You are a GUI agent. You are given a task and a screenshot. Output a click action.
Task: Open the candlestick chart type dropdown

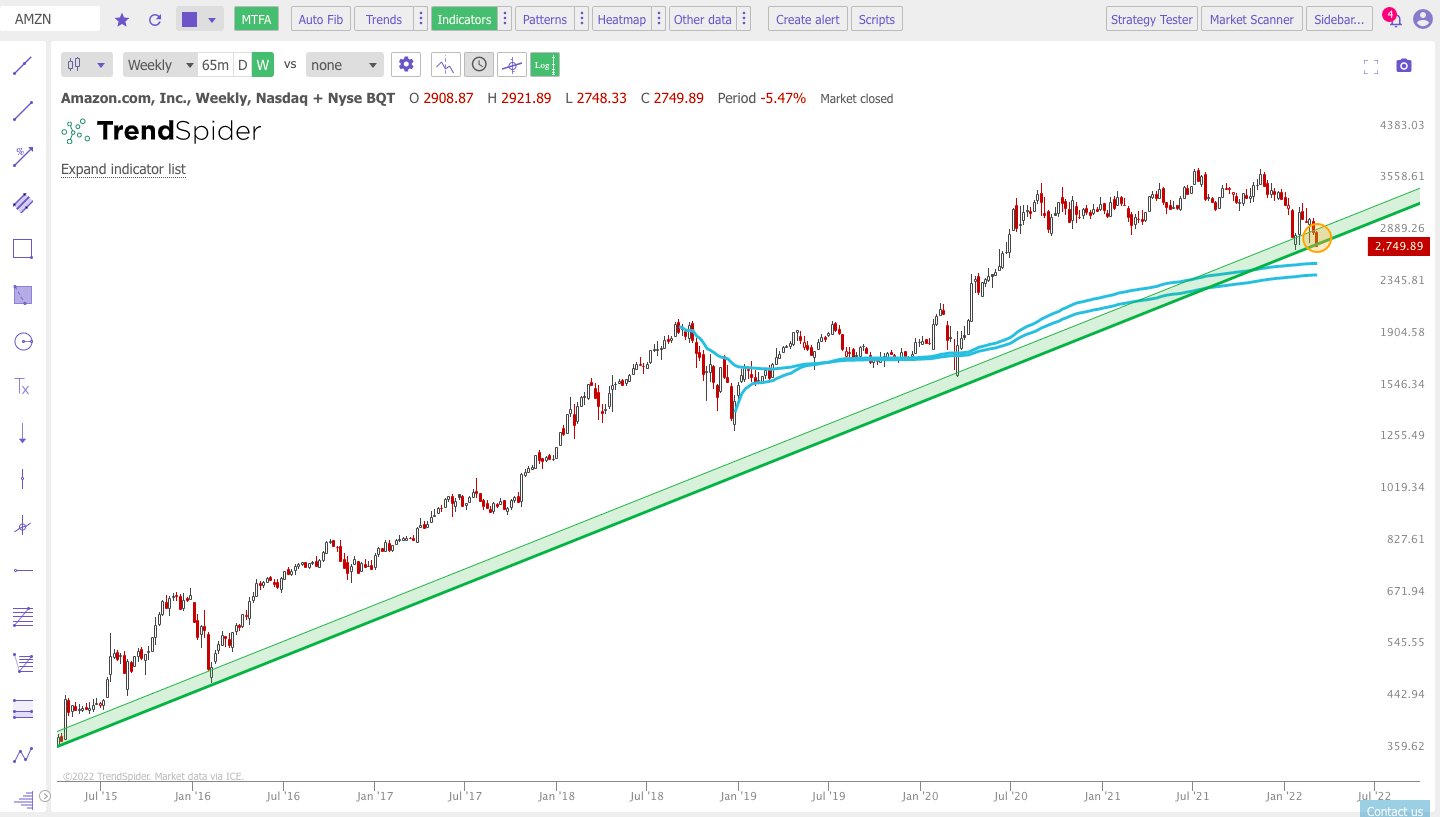87,65
